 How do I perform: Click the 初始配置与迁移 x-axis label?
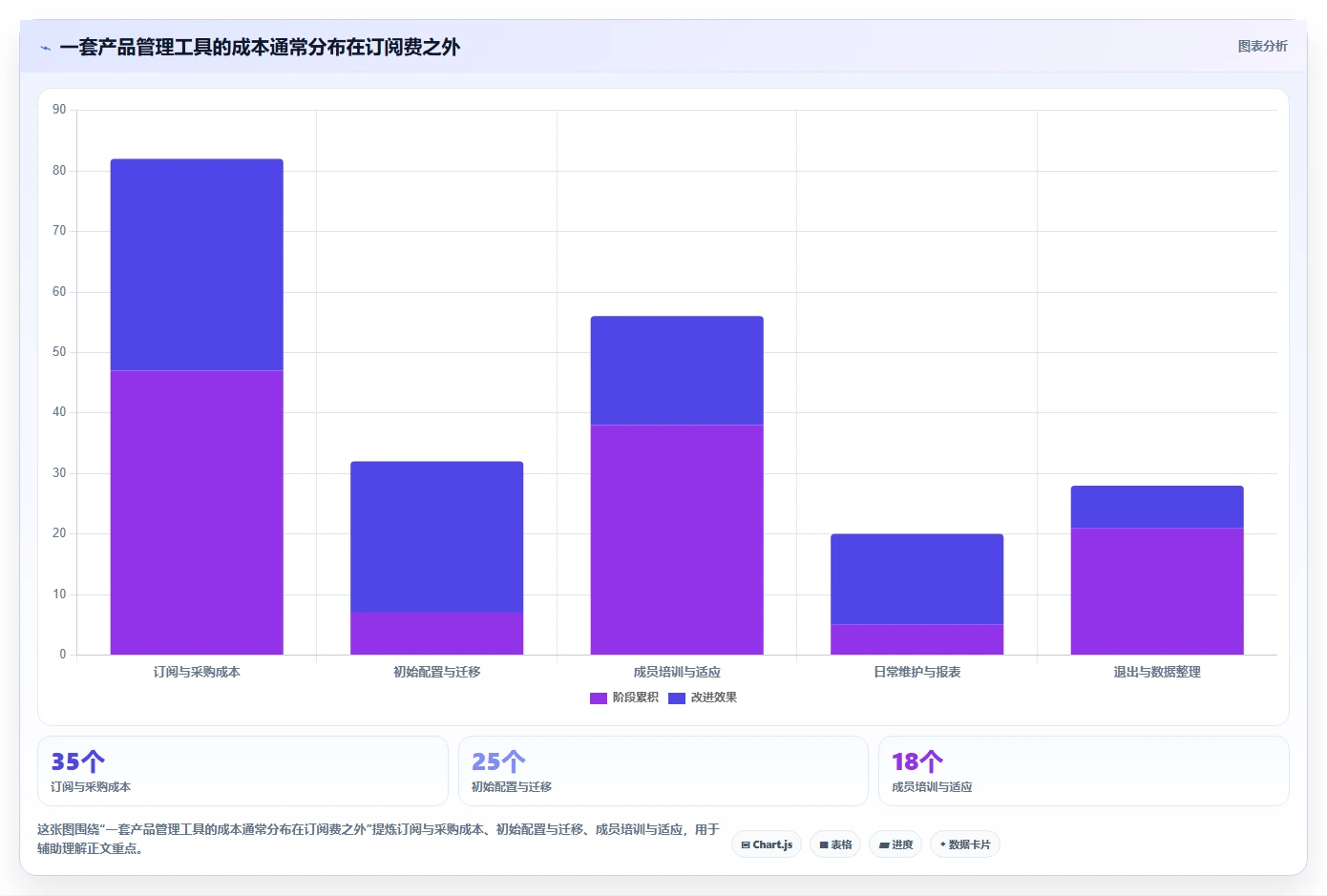[437, 672]
